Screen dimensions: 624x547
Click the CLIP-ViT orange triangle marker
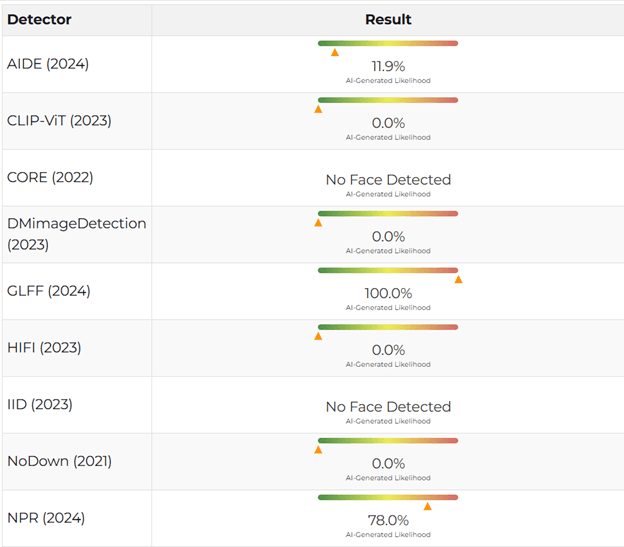318,109
